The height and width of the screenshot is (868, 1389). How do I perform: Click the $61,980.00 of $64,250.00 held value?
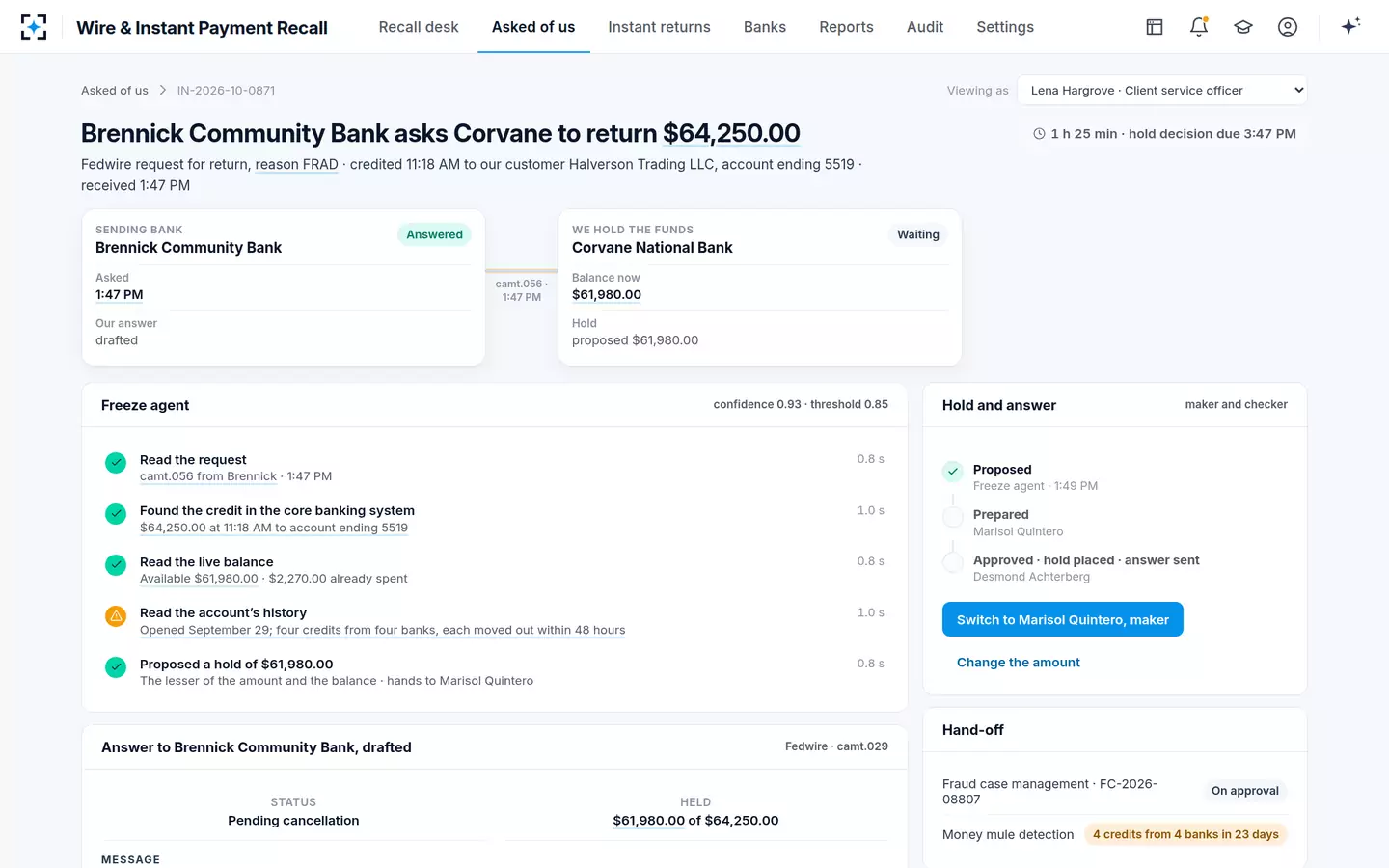click(x=695, y=821)
